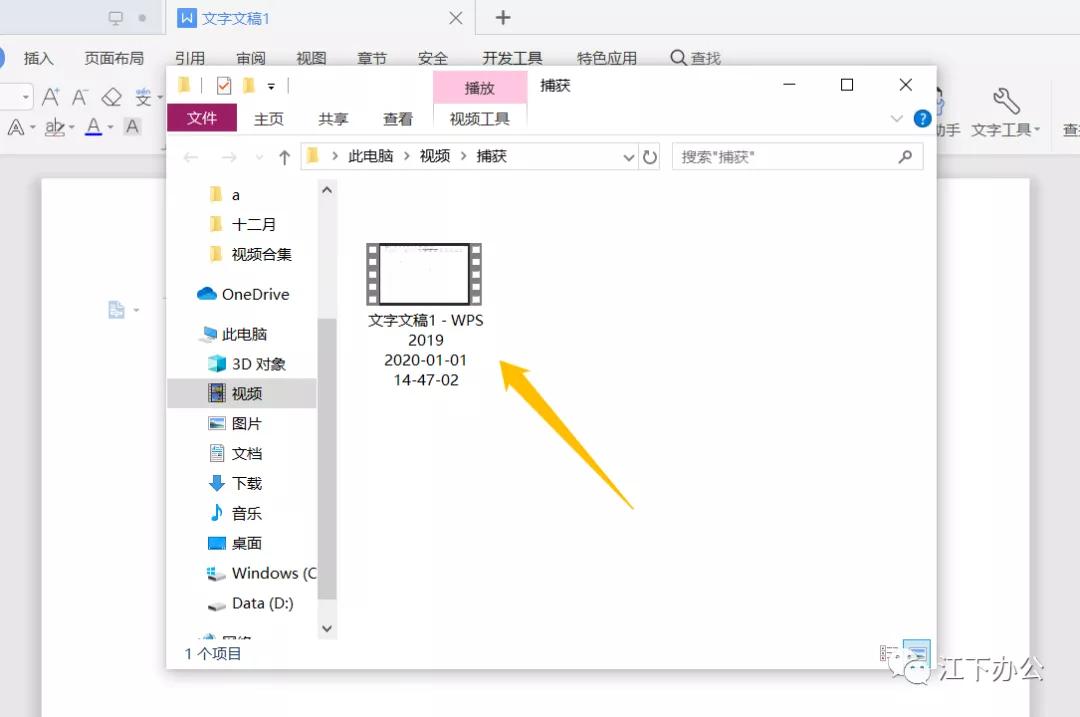Viewport: 1080px width, 717px height.
Task: Click 此电脑 in the address bar breadcrumb
Action: 371,156
